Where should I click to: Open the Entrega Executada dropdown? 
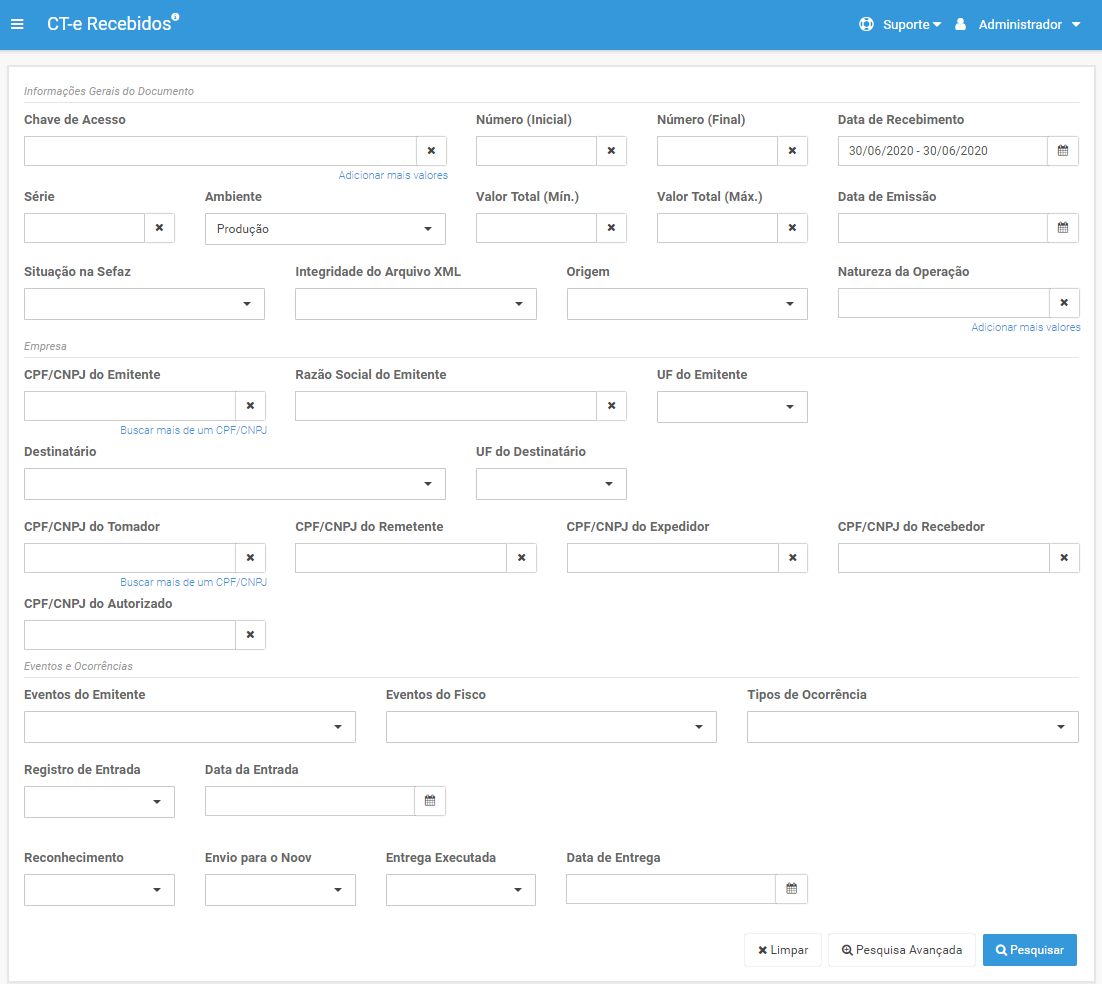(460, 891)
